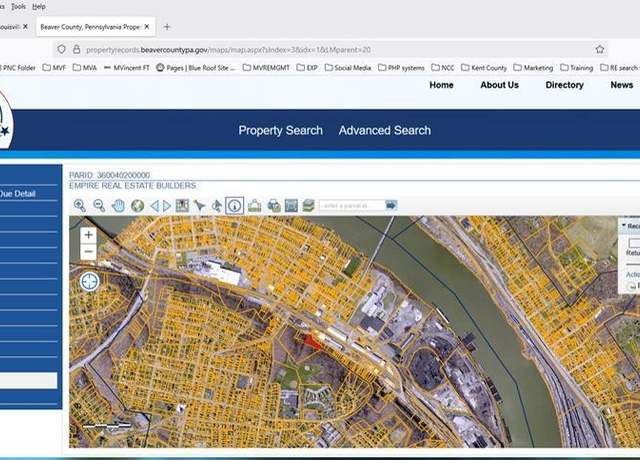Open the Tools browser menu
This screenshot has height=460, width=640.
pos(18,7)
